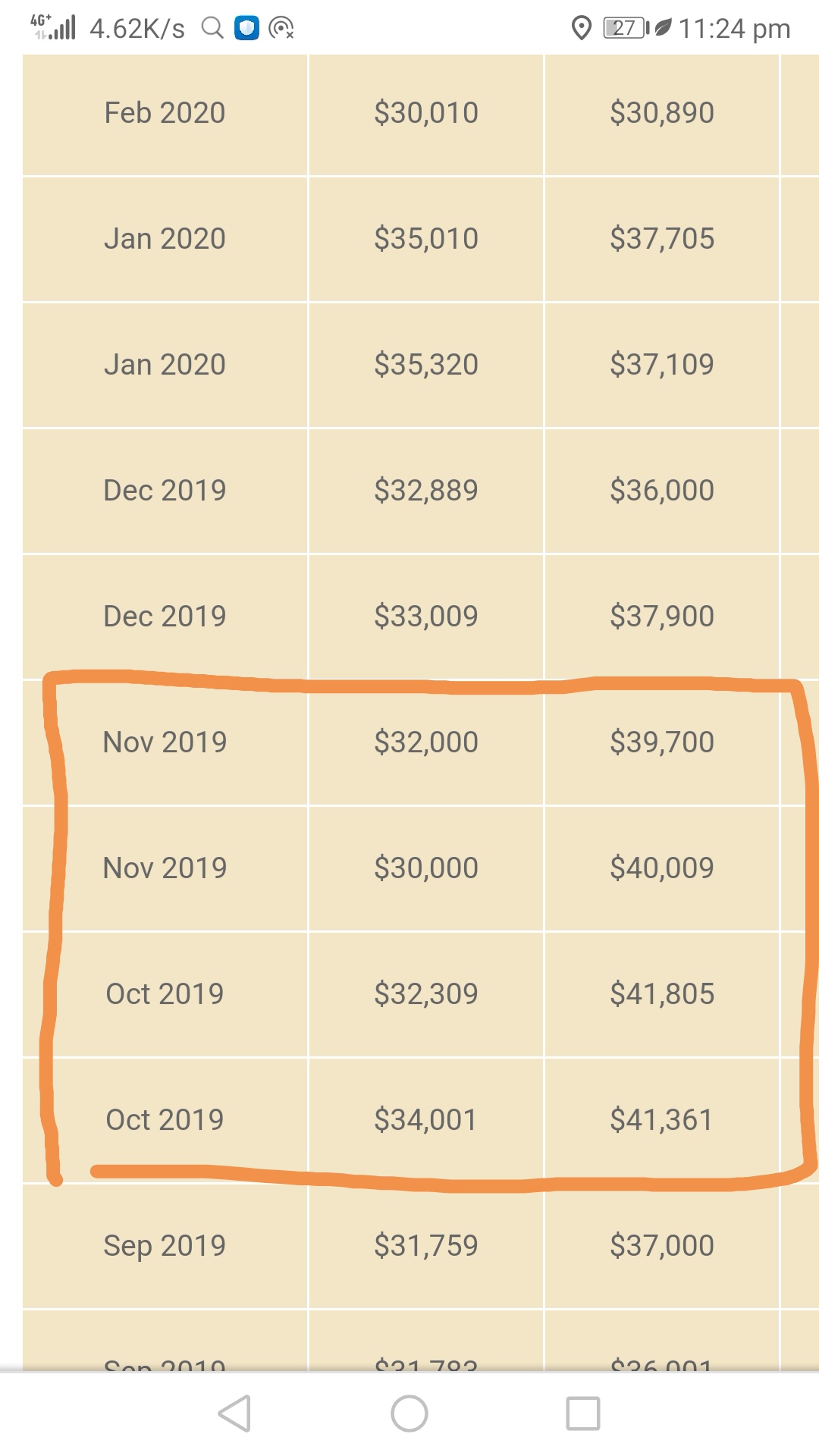Image resolution: width=819 pixels, height=1456 pixels.
Task: Select the Feb 2020 date cell
Action: tap(165, 113)
